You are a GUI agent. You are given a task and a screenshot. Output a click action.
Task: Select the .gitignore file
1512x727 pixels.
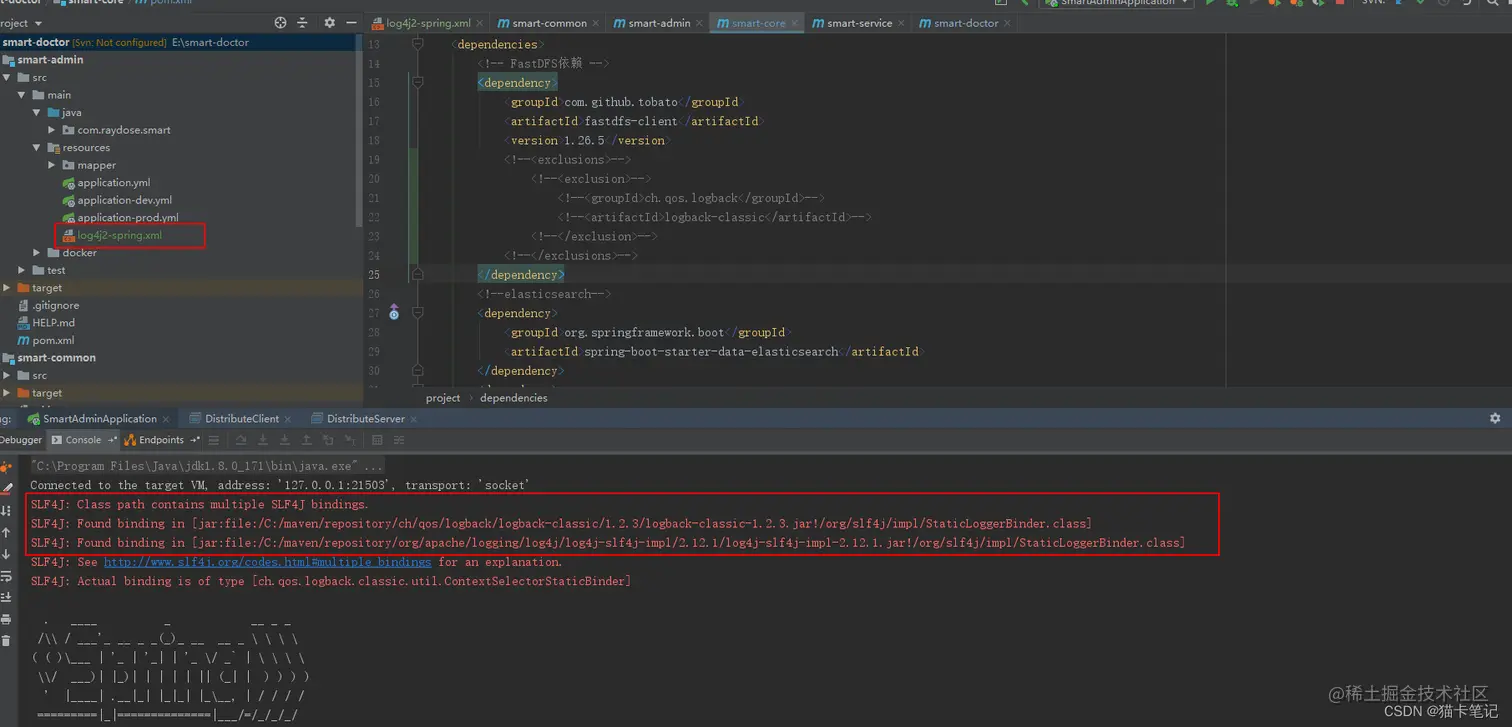(x=48, y=305)
